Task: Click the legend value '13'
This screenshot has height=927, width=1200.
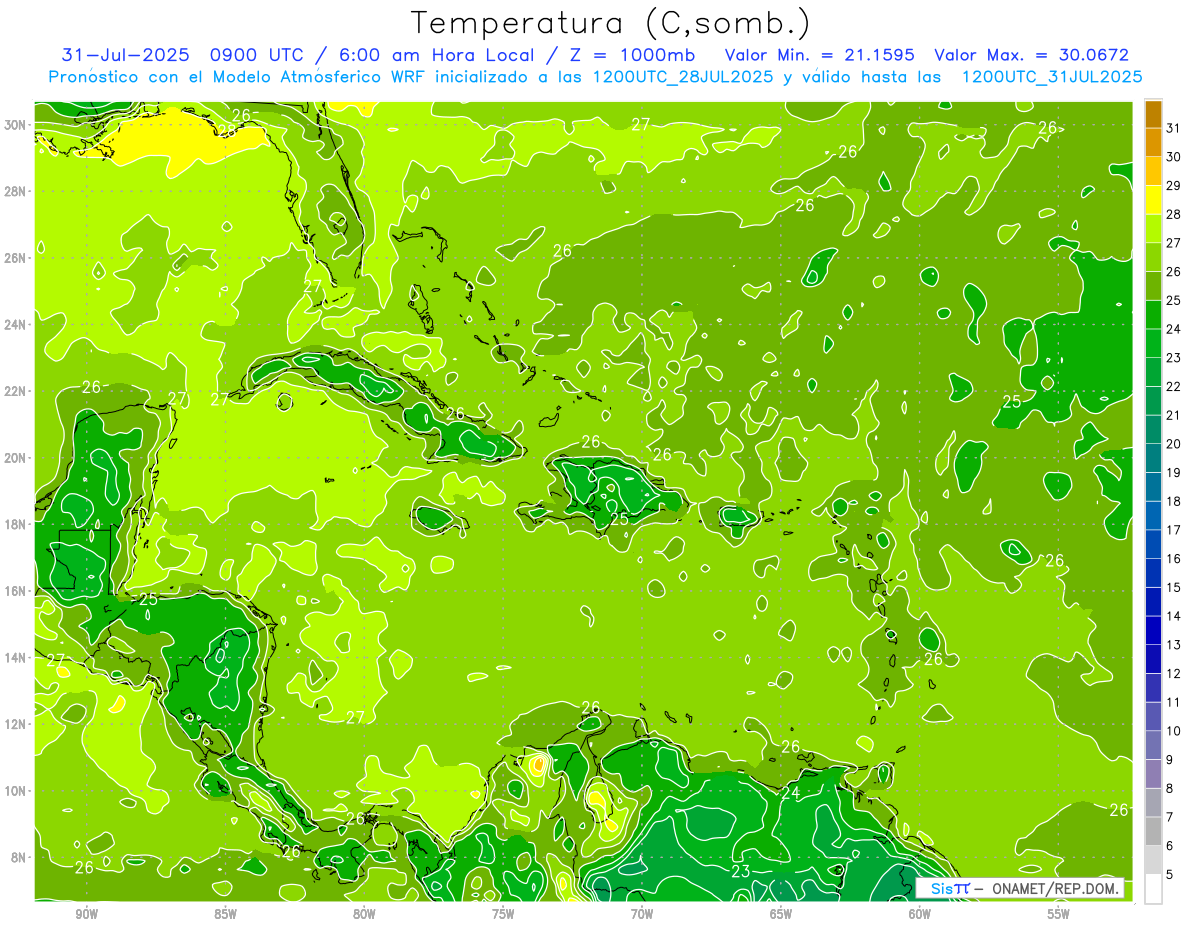Action: click(1174, 645)
